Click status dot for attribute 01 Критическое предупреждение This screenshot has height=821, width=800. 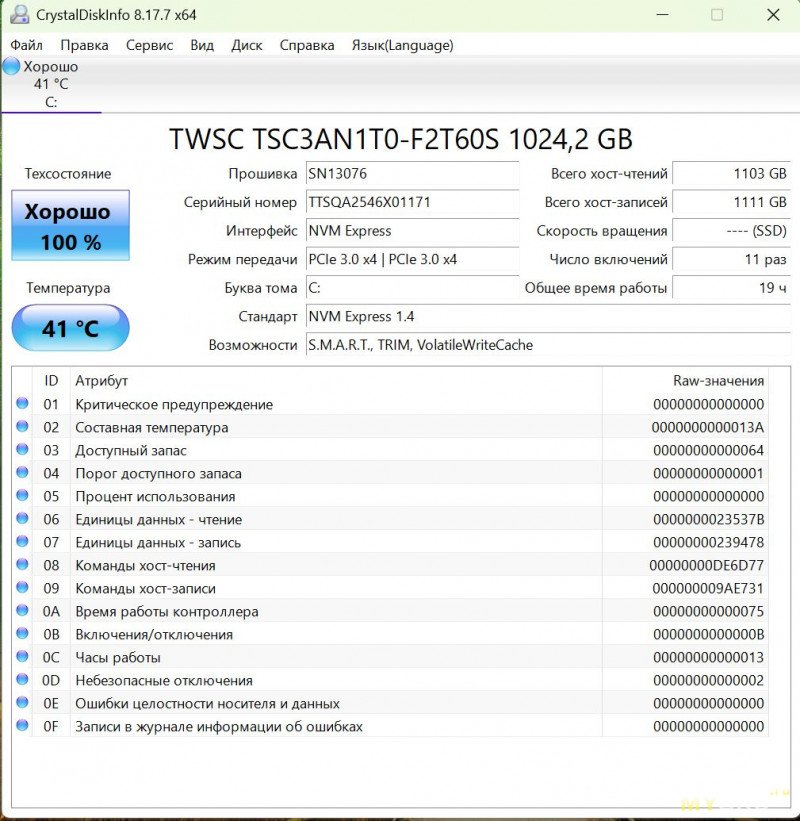(22, 403)
